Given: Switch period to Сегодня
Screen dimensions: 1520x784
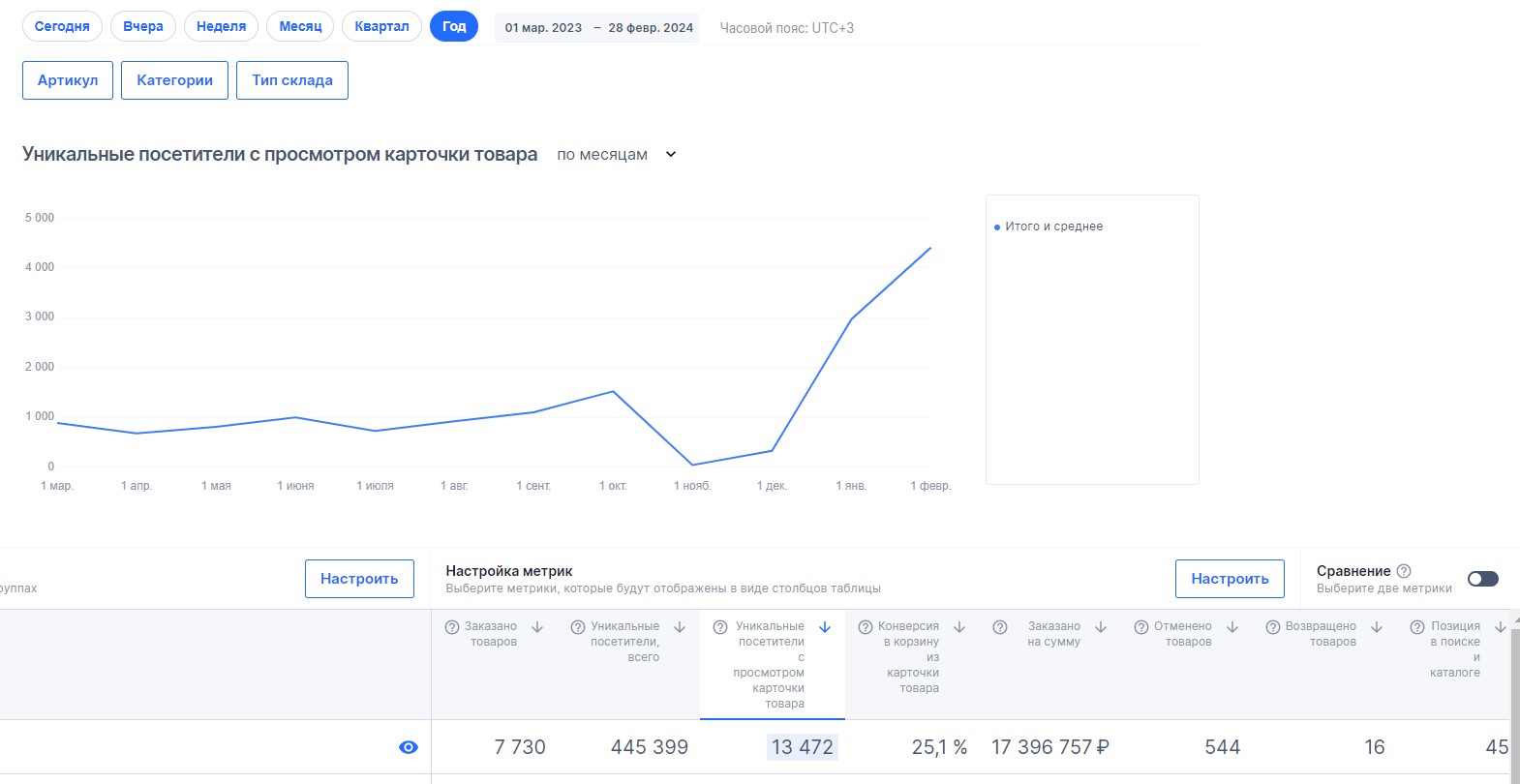Looking at the screenshot, I should click(x=62, y=26).
